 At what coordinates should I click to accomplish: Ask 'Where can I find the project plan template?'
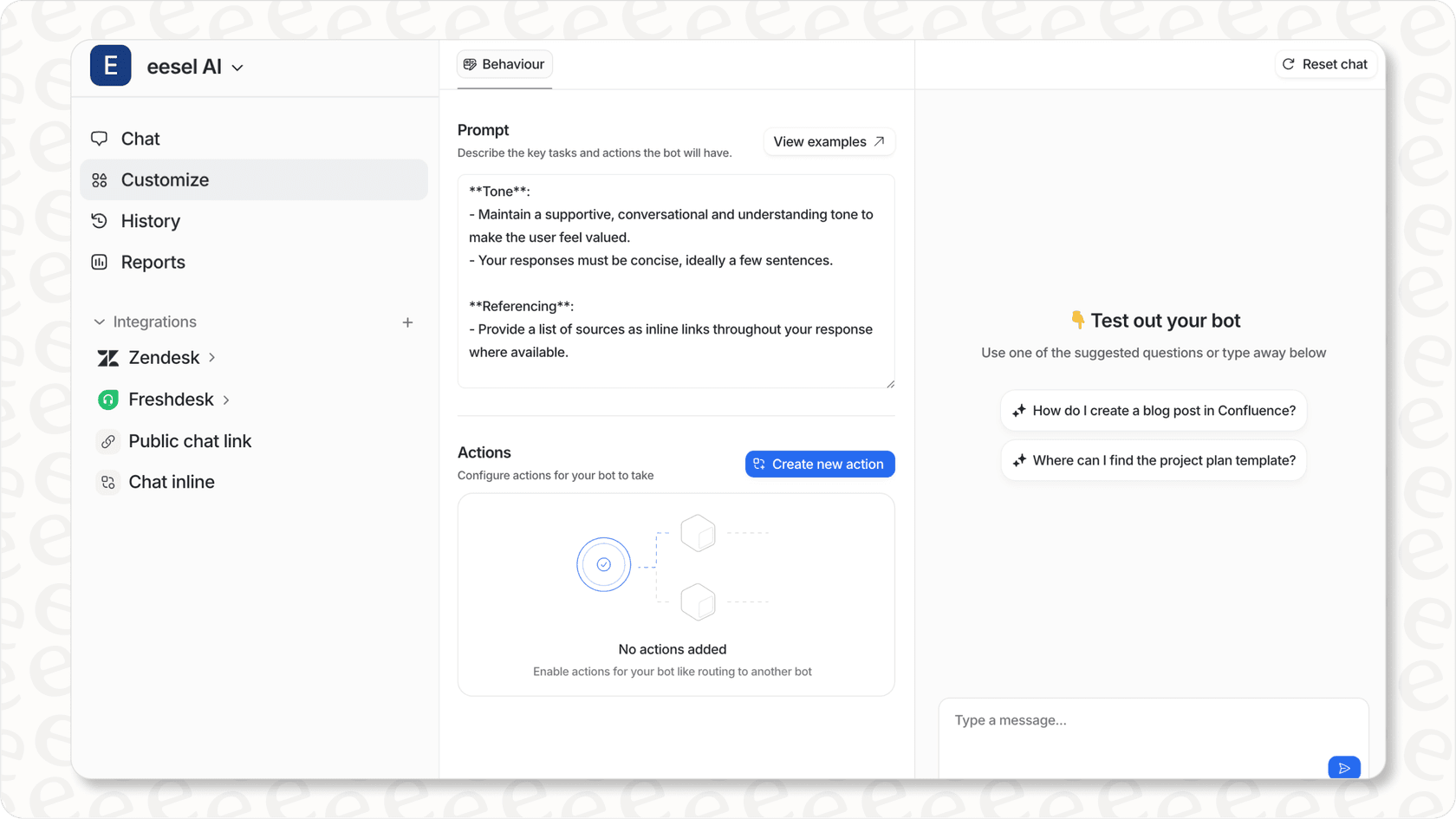[x=1154, y=460]
